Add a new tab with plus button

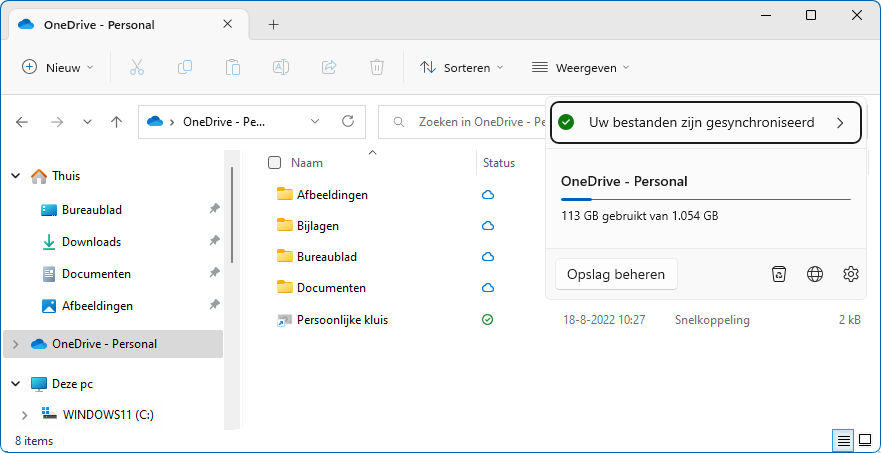tap(273, 25)
